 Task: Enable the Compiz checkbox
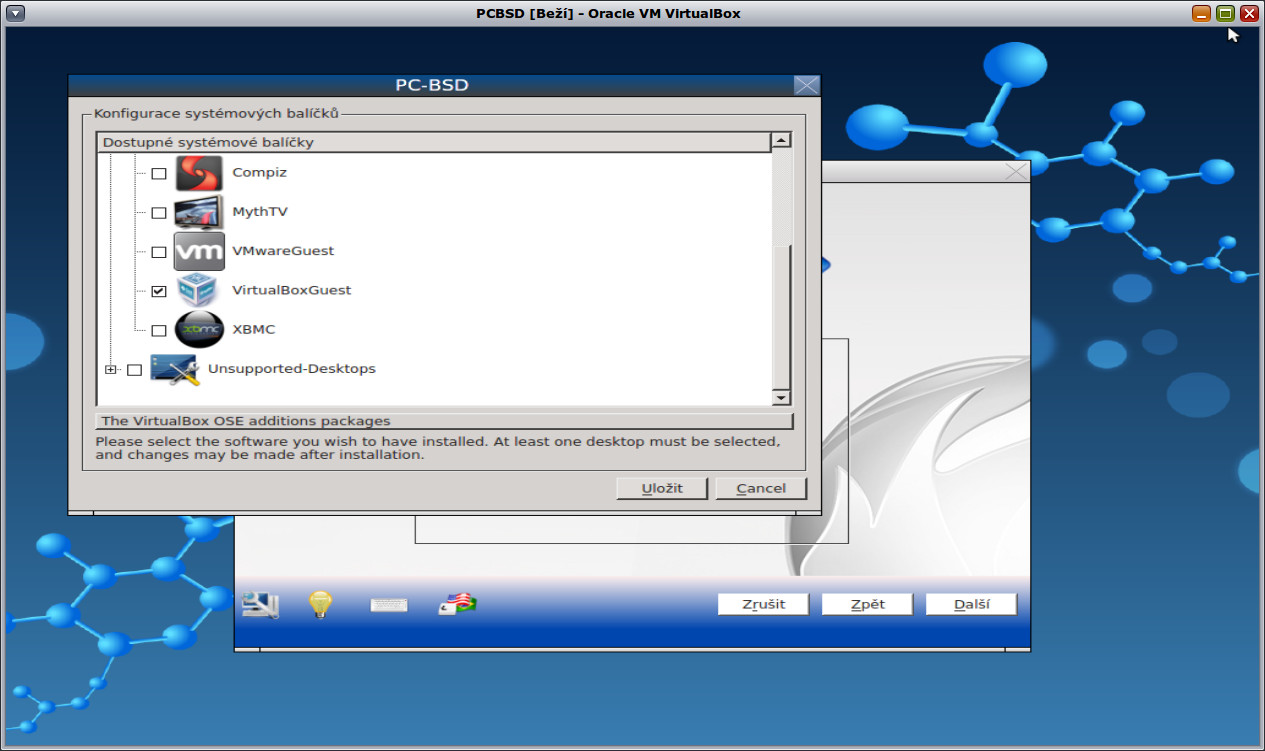[x=157, y=172]
